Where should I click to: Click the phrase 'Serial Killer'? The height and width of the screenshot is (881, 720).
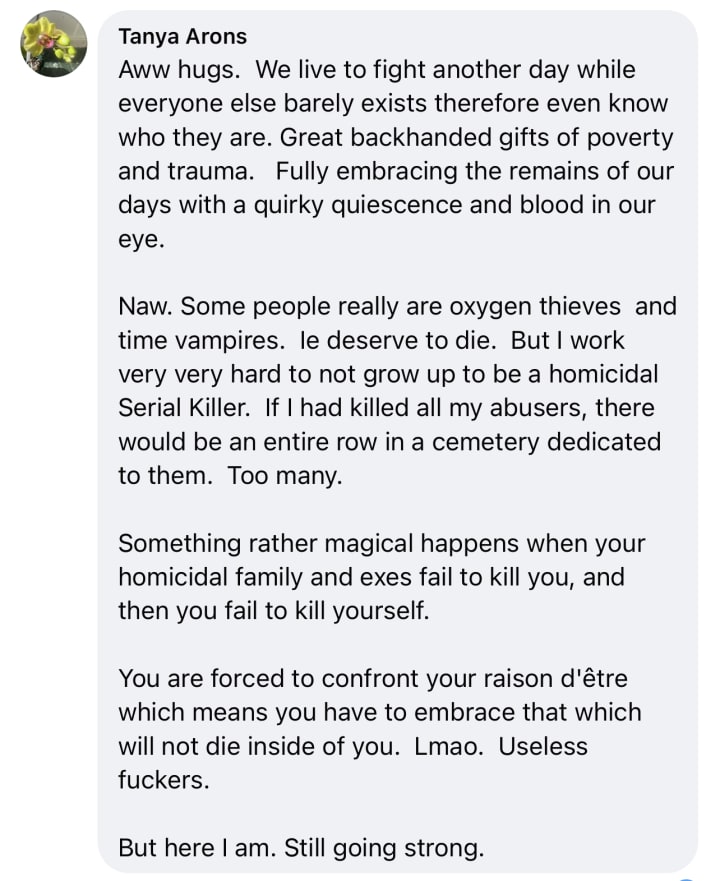click(183, 408)
